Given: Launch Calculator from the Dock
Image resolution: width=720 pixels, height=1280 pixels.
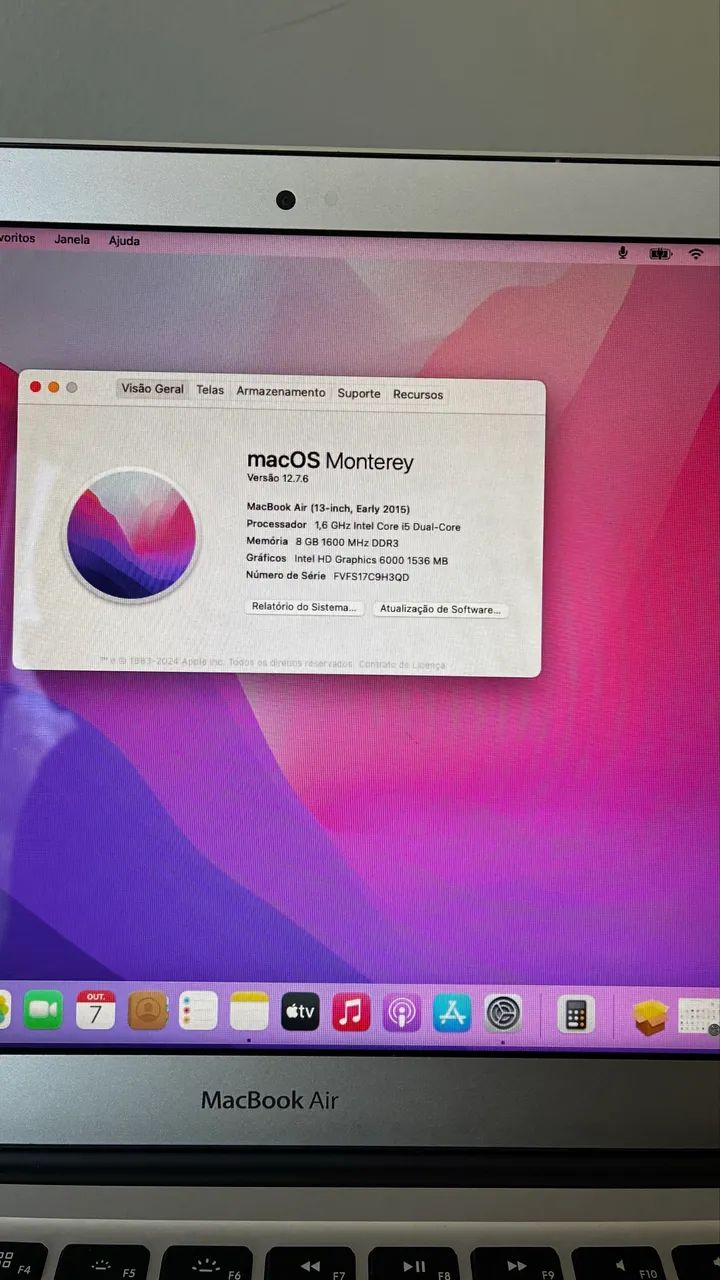Looking at the screenshot, I should click(x=576, y=1015).
